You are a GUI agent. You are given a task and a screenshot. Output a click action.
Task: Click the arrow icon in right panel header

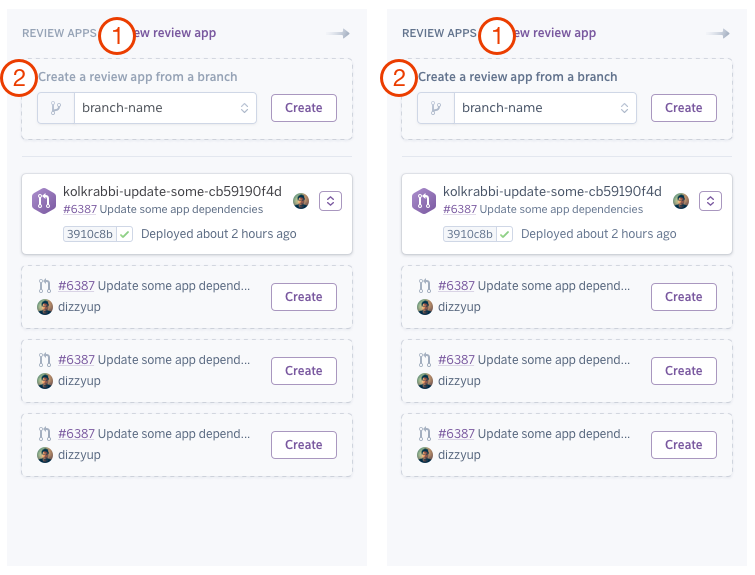pos(718,33)
